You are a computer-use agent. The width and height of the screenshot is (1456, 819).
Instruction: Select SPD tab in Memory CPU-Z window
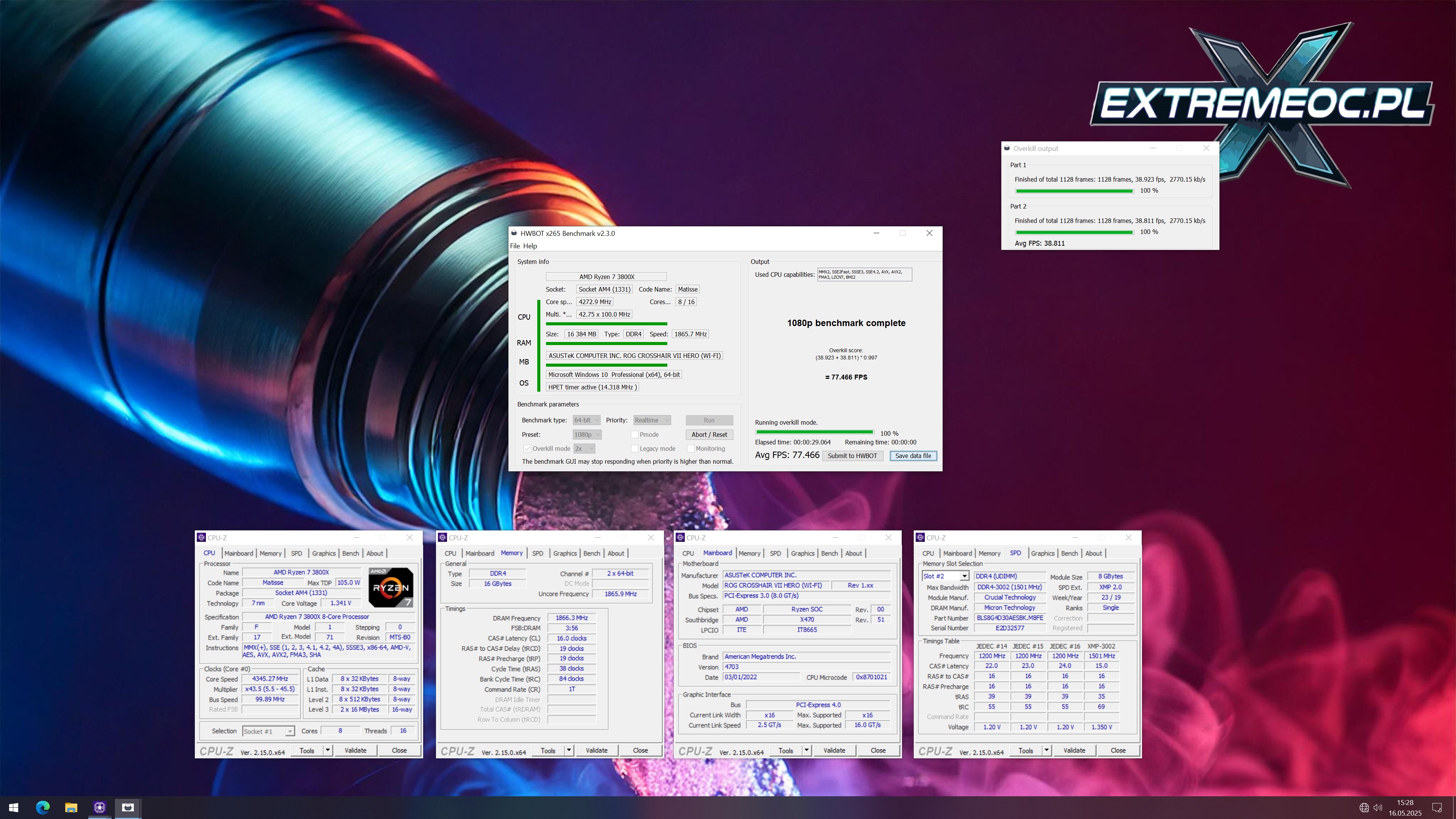click(x=538, y=553)
